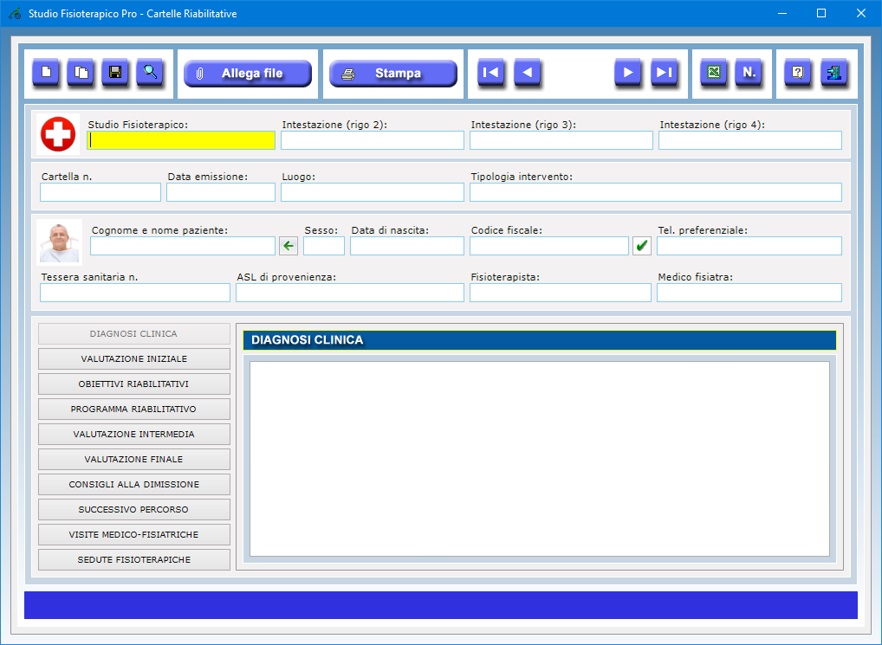The image size is (882, 645).
Task: Click the Data di nascita field
Action: coord(407,246)
